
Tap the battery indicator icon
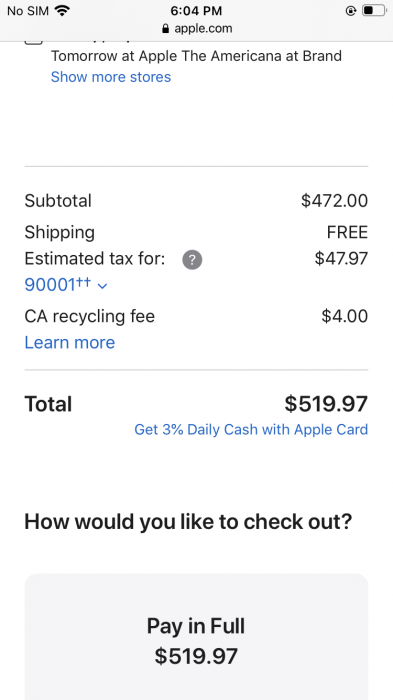click(x=373, y=10)
